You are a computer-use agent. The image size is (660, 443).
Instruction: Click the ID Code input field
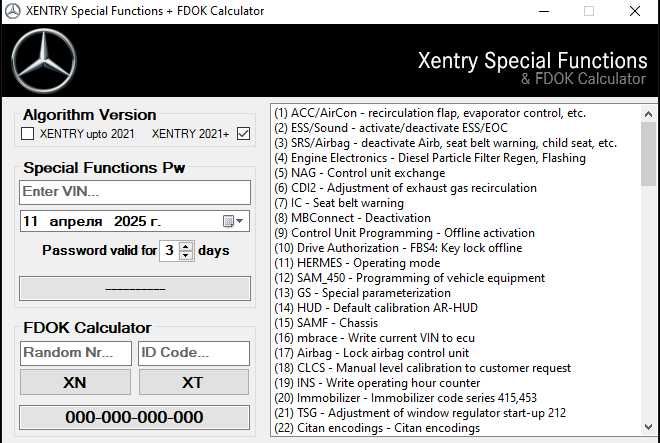[194, 353]
